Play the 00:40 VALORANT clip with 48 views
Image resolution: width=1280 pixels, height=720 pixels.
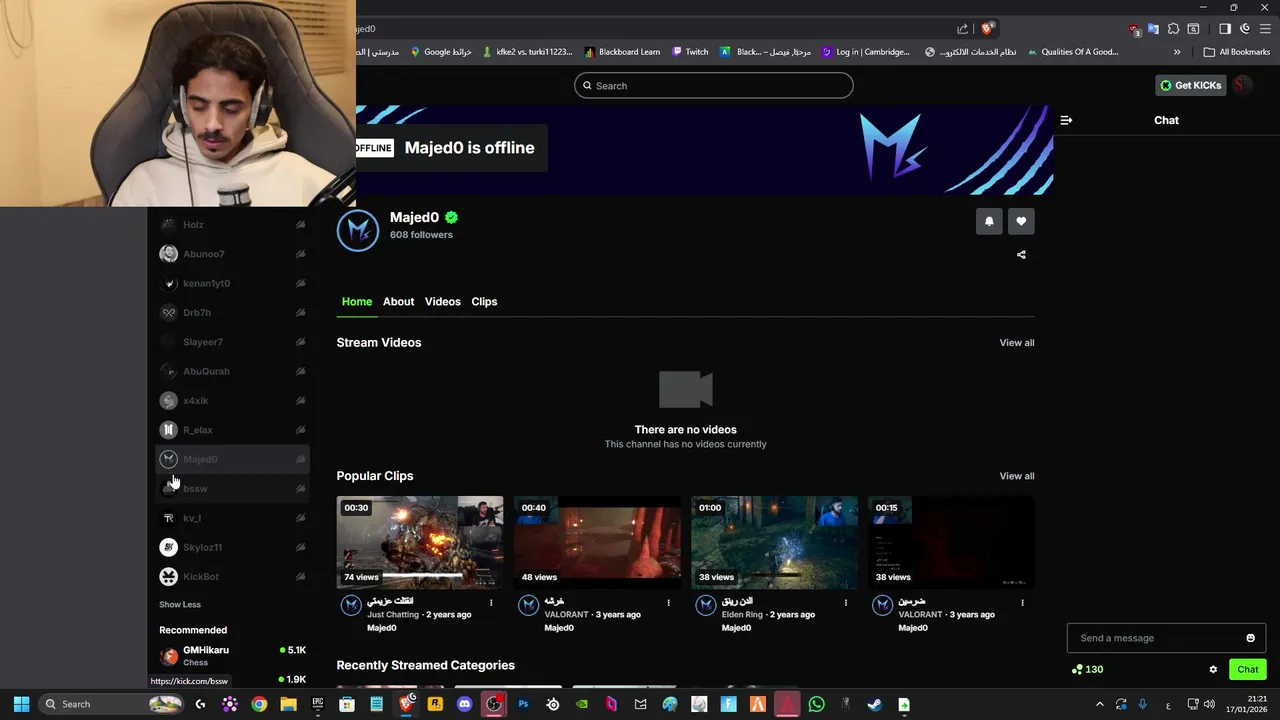[x=597, y=542]
